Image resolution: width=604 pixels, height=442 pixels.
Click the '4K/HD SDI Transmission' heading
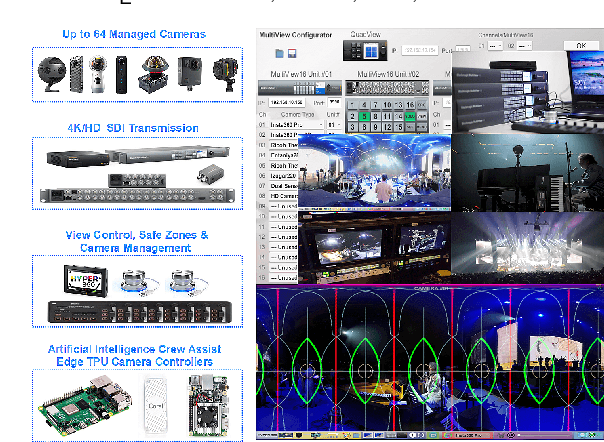click(133, 128)
